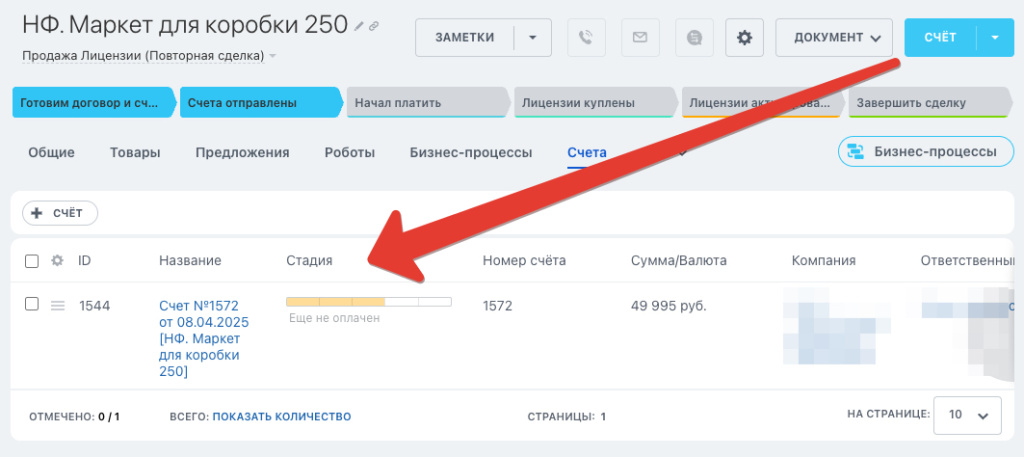Click the copy link icon beside the title
Viewport: 1024px width, 457px height.
[x=374, y=25]
